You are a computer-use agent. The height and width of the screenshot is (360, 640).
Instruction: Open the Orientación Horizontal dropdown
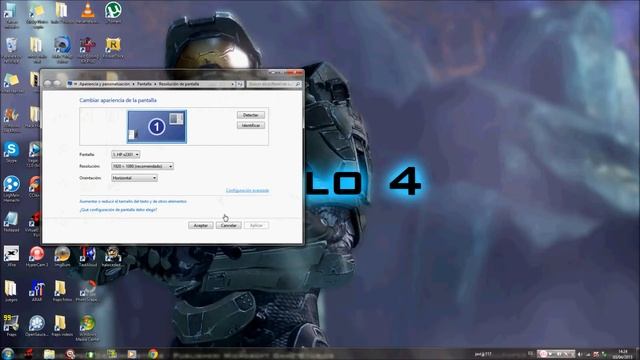click(x=134, y=178)
